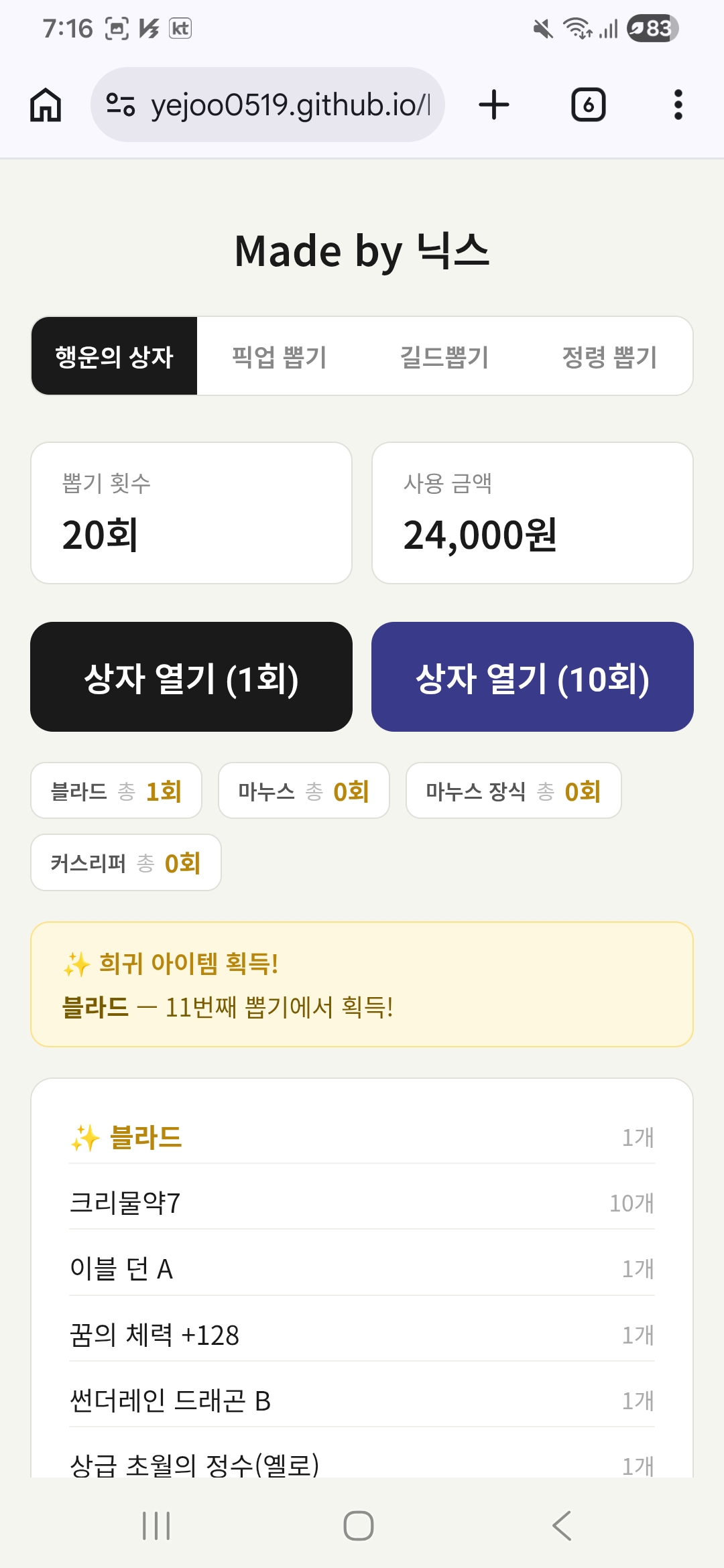Focus the URL address bar
724x1568 pixels.
288,105
